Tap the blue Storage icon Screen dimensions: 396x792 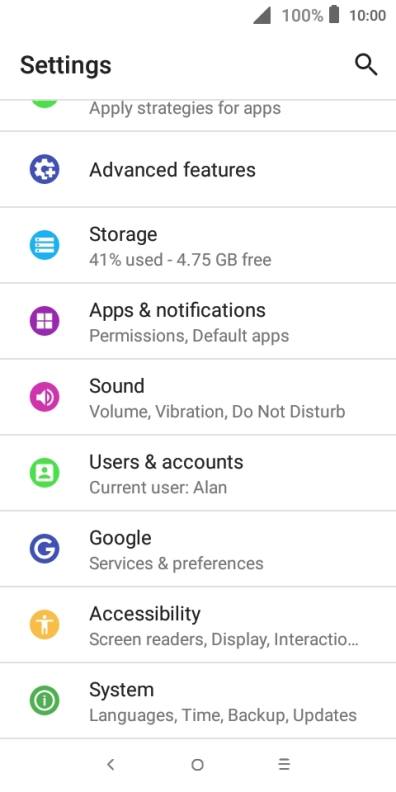click(44, 245)
